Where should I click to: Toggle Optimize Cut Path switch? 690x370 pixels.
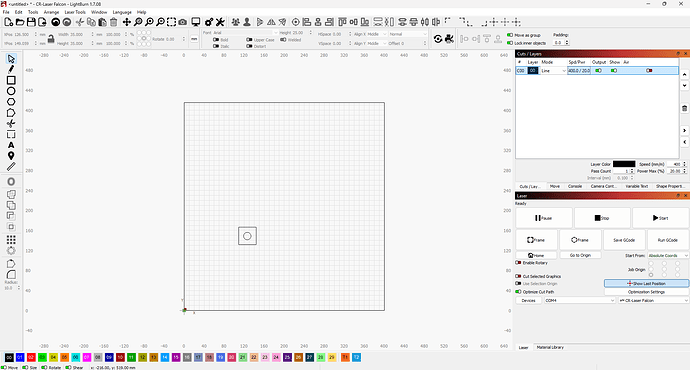(x=518, y=292)
